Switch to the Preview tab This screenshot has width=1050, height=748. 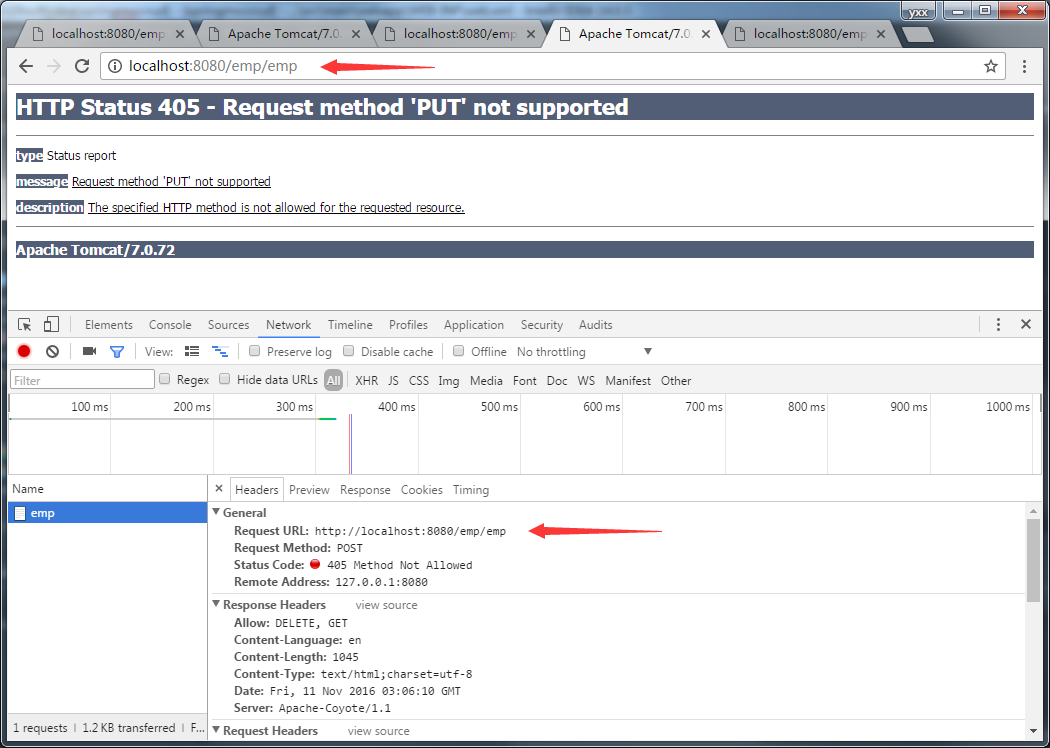(309, 490)
